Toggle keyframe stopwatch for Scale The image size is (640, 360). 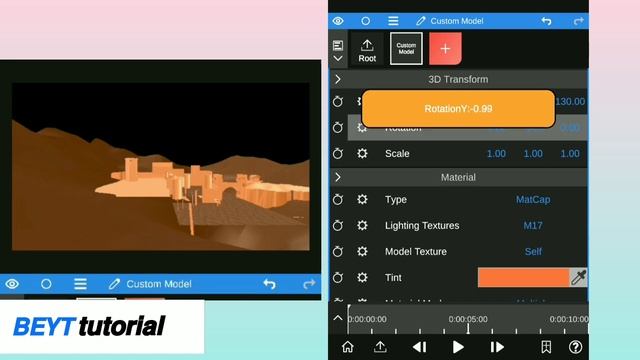tap(338, 153)
